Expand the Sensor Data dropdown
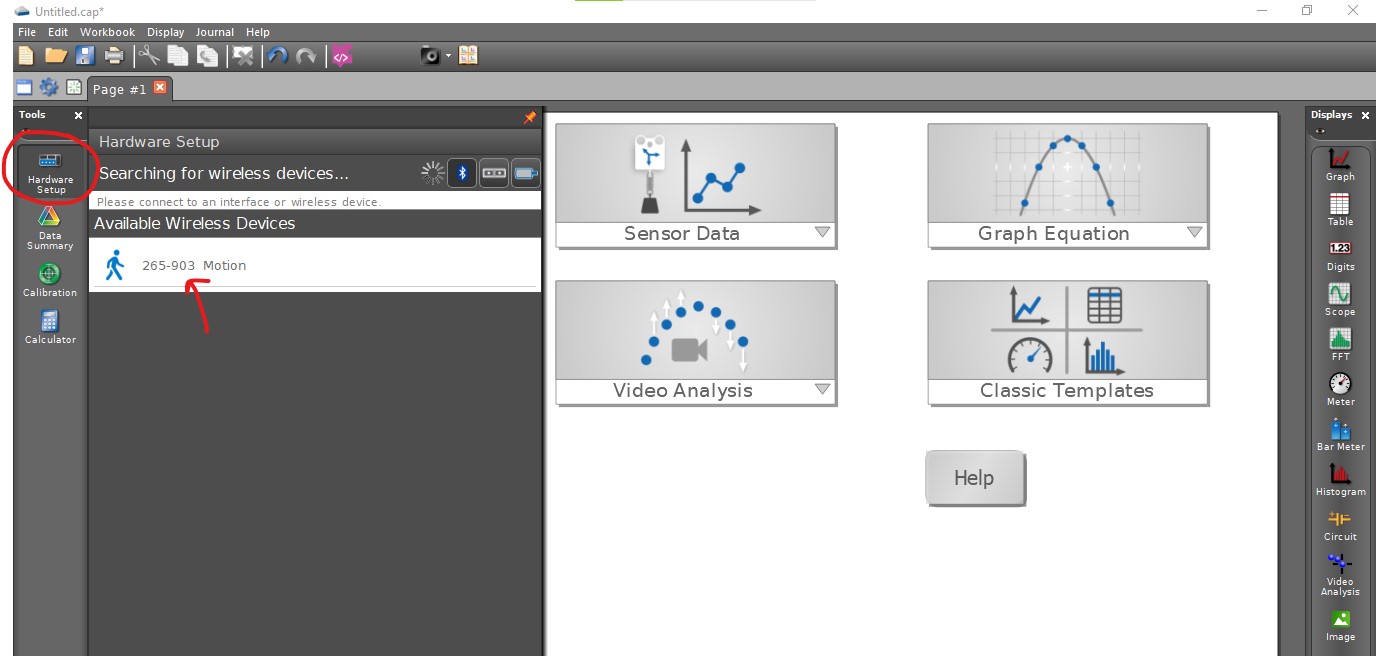1376x656 pixels. (x=822, y=232)
